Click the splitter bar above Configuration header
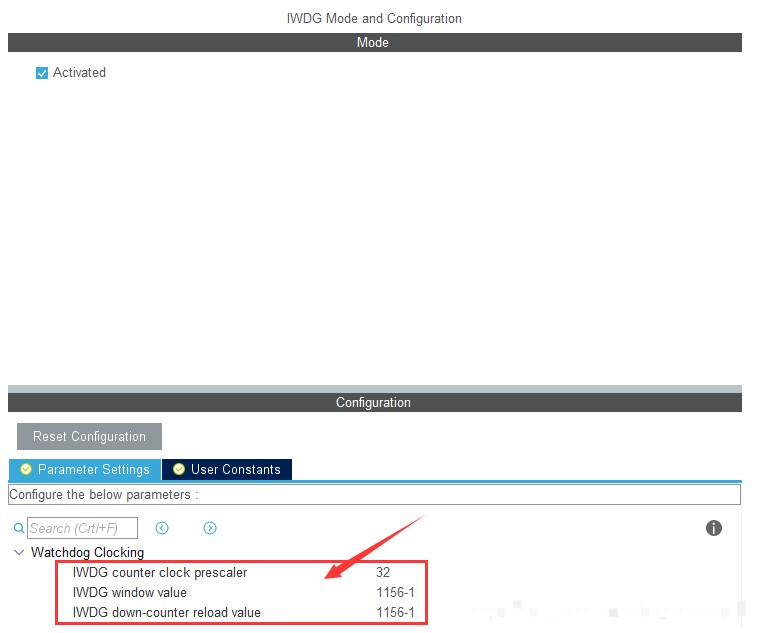Screen dimensions: 761x633 [374, 388]
